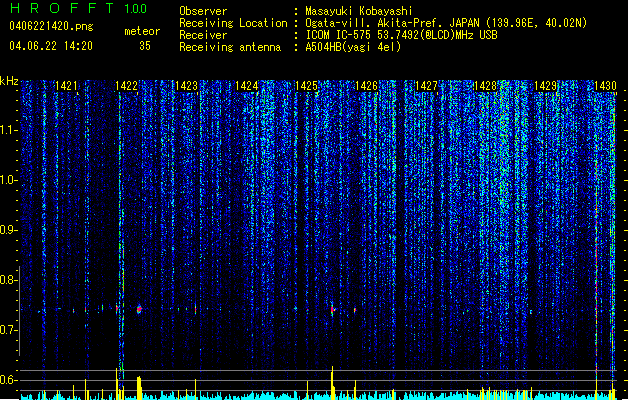Click the 1422 time marker
The width and height of the screenshot is (629, 400).
(126, 86)
